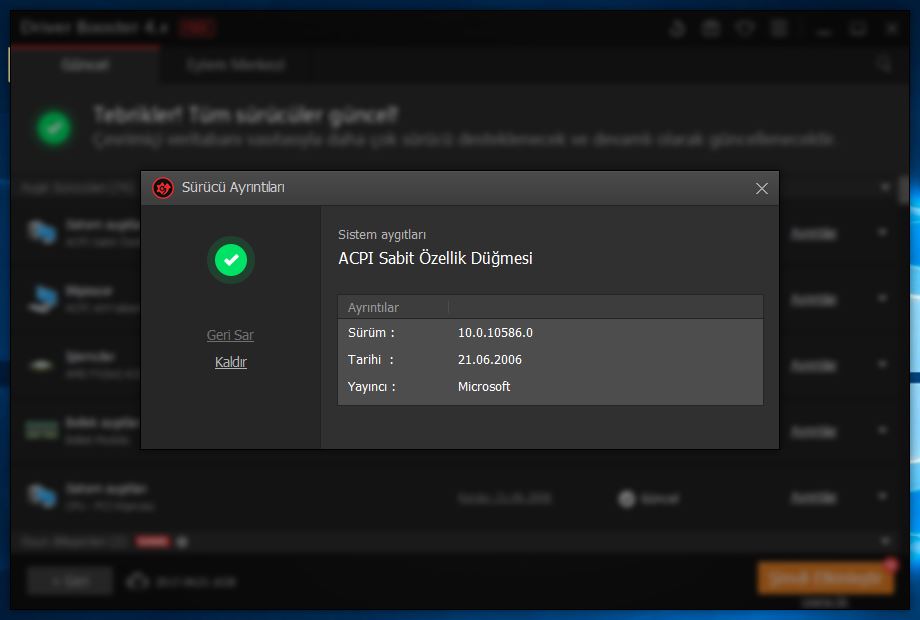This screenshot has width=920, height=620.
Task: Click the Sistem aygıtları category text
Action: [x=382, y=235]
